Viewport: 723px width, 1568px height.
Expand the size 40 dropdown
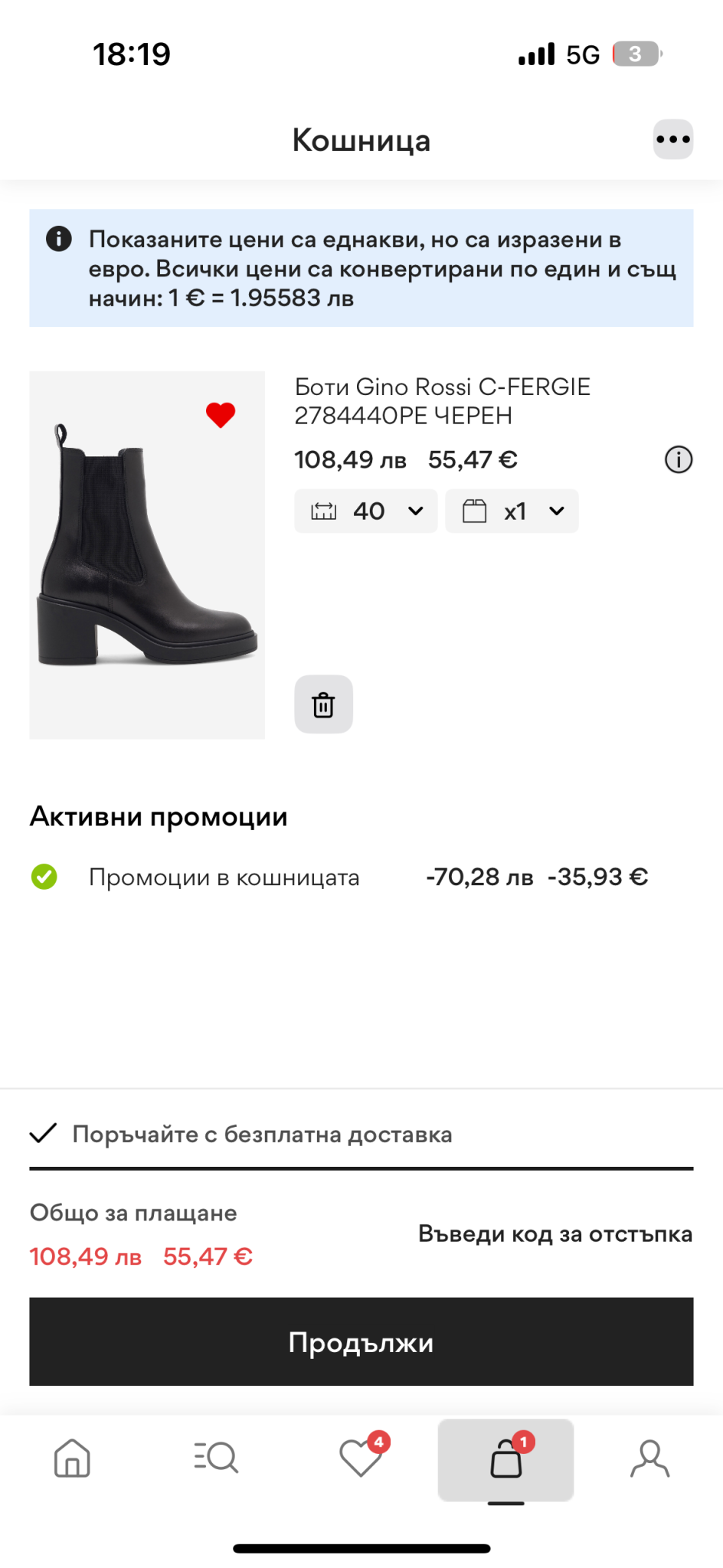coord(366,511)
